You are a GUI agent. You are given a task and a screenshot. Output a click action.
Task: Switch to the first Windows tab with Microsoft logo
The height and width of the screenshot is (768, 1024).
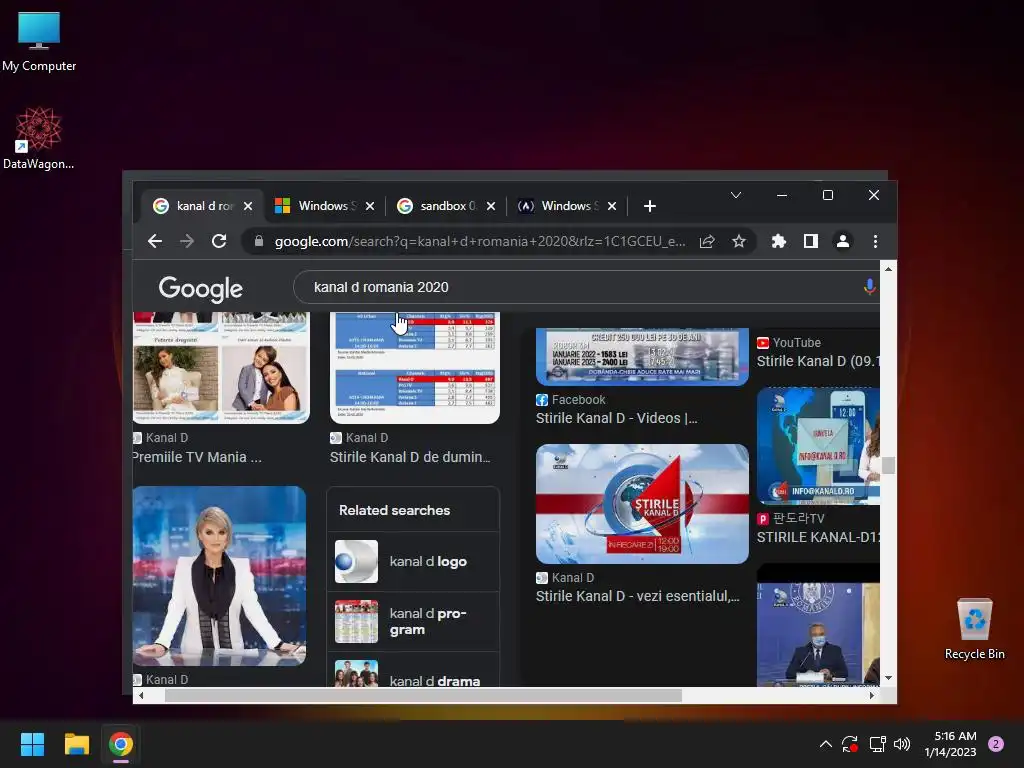(324, 206)
